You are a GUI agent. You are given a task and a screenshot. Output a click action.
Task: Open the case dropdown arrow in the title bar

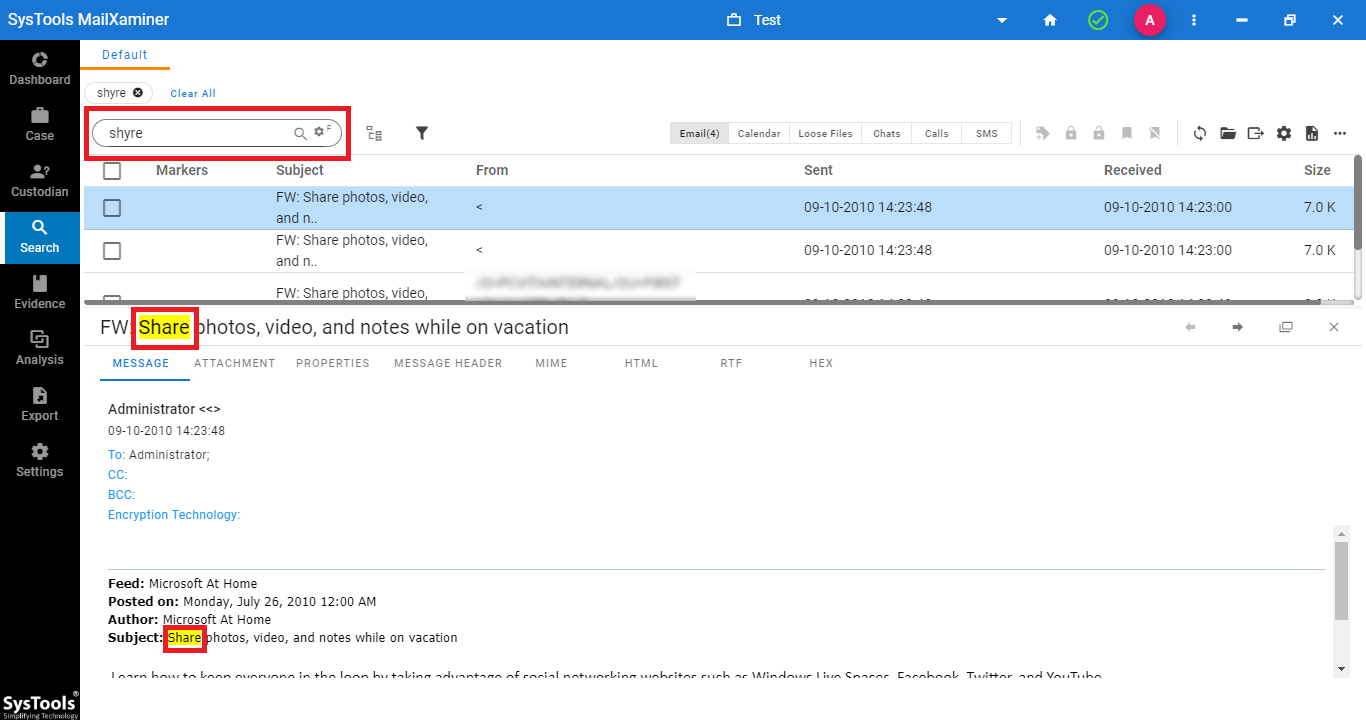coord(1002,20)
